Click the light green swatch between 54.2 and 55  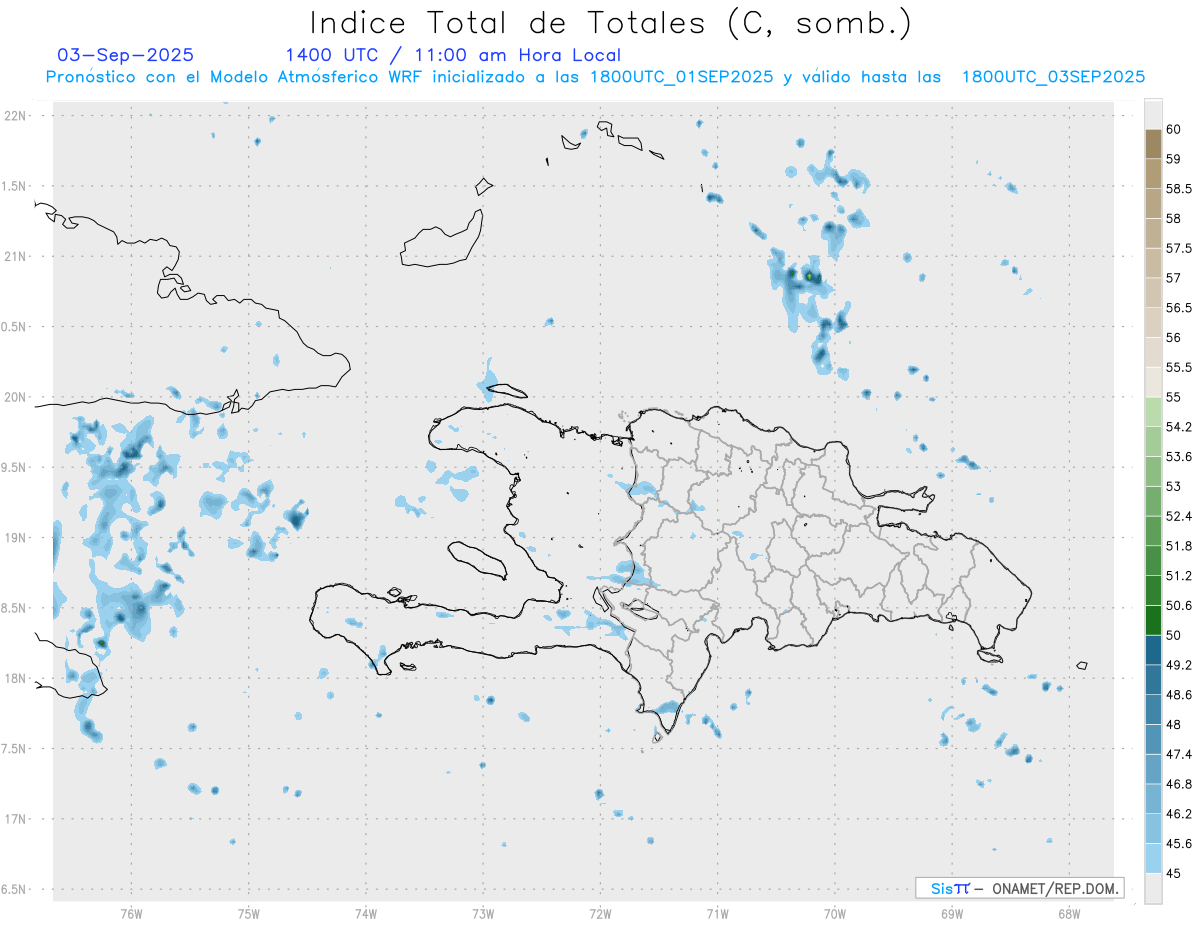[x=1153, y=412]
